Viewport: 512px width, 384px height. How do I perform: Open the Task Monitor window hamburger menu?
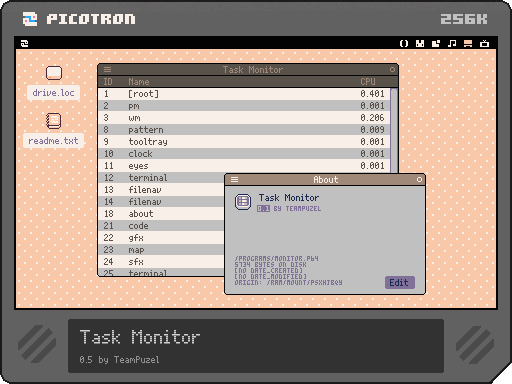107,70
